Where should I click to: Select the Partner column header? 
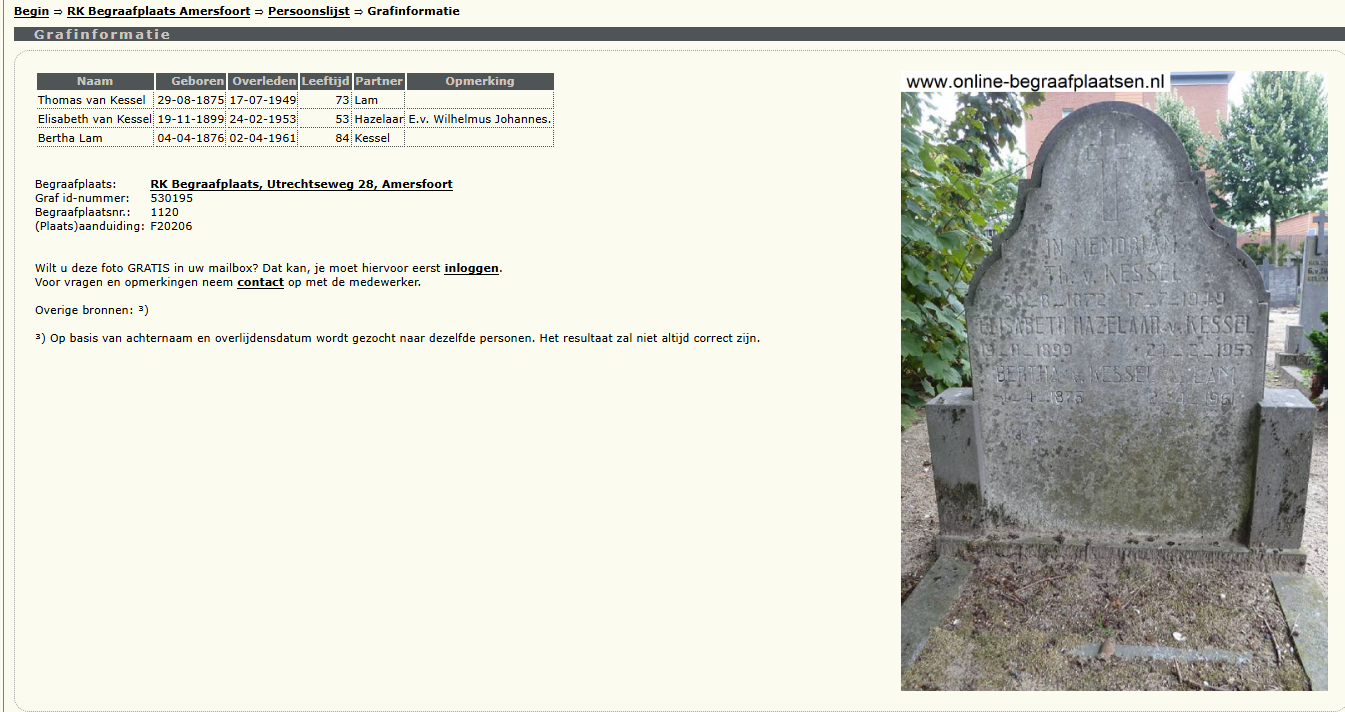[x=379, y=81]
